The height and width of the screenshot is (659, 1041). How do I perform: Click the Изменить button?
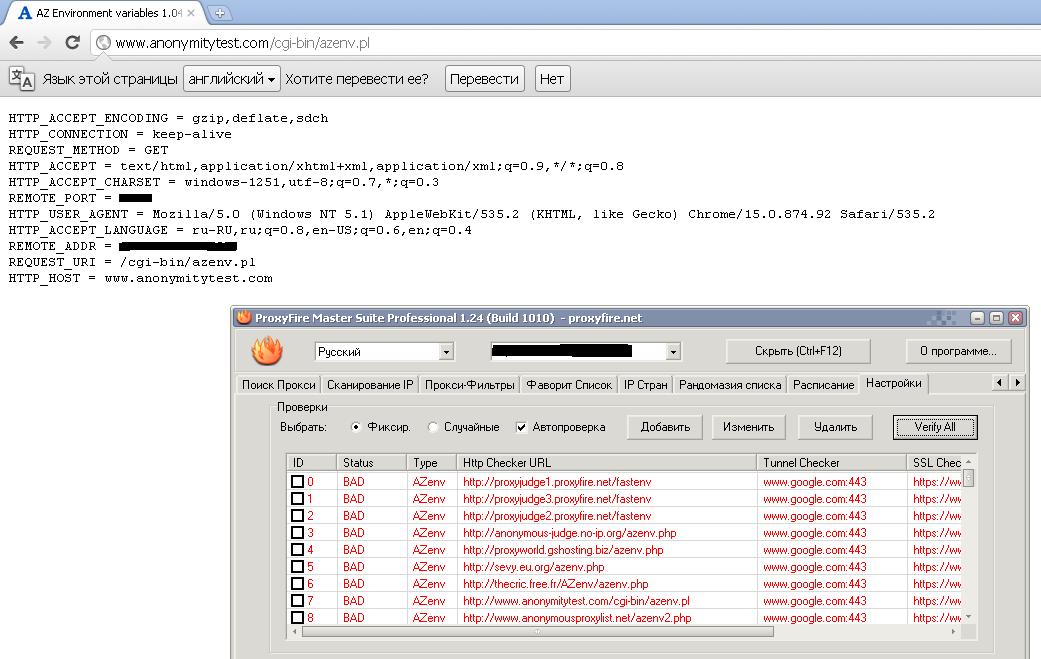point(748,427)
